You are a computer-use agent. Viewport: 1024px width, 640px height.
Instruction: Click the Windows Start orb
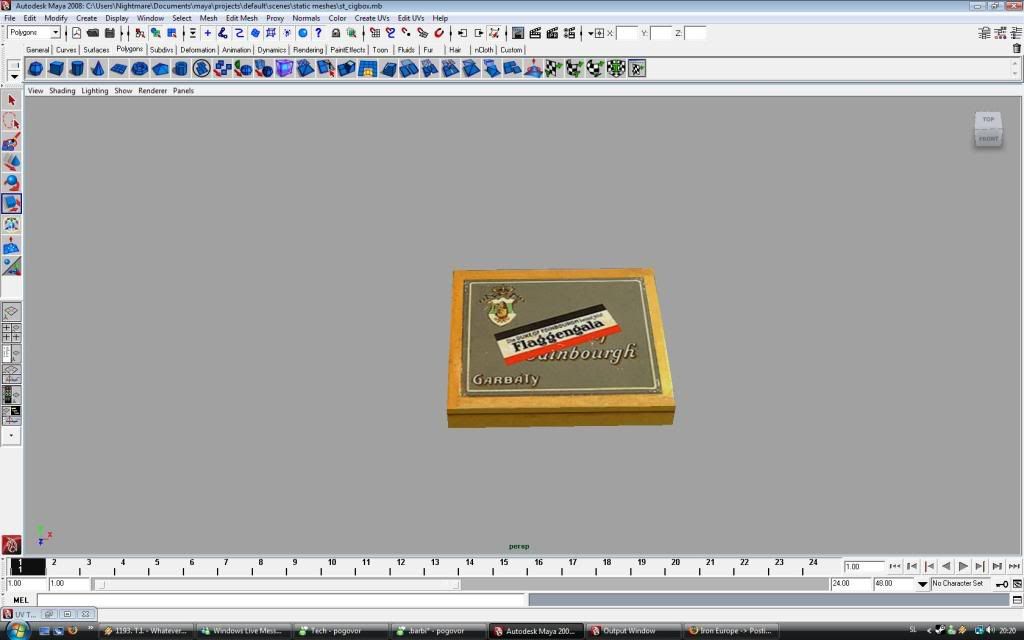(17, 631)
